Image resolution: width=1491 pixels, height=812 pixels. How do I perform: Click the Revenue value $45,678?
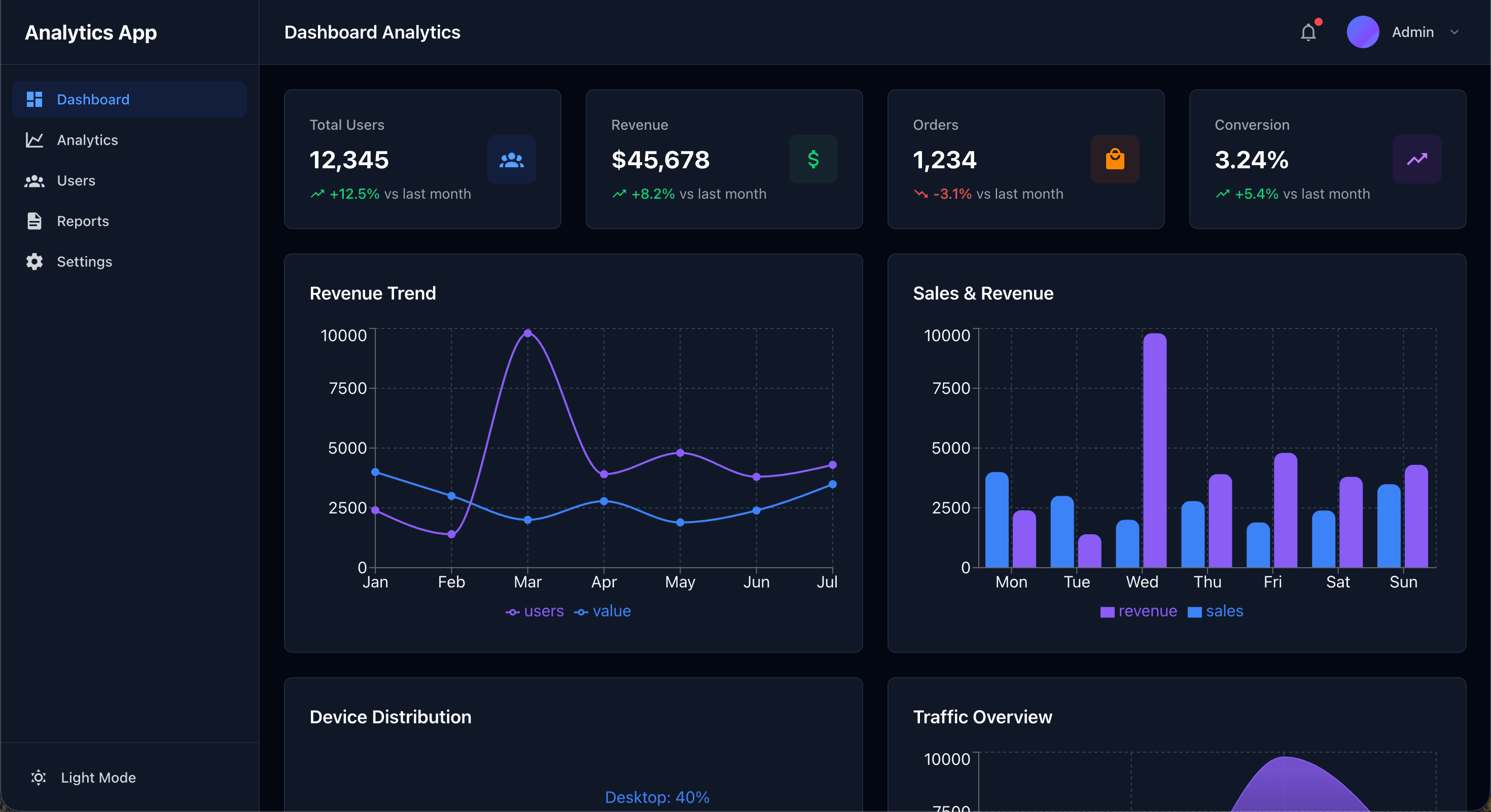660,160
